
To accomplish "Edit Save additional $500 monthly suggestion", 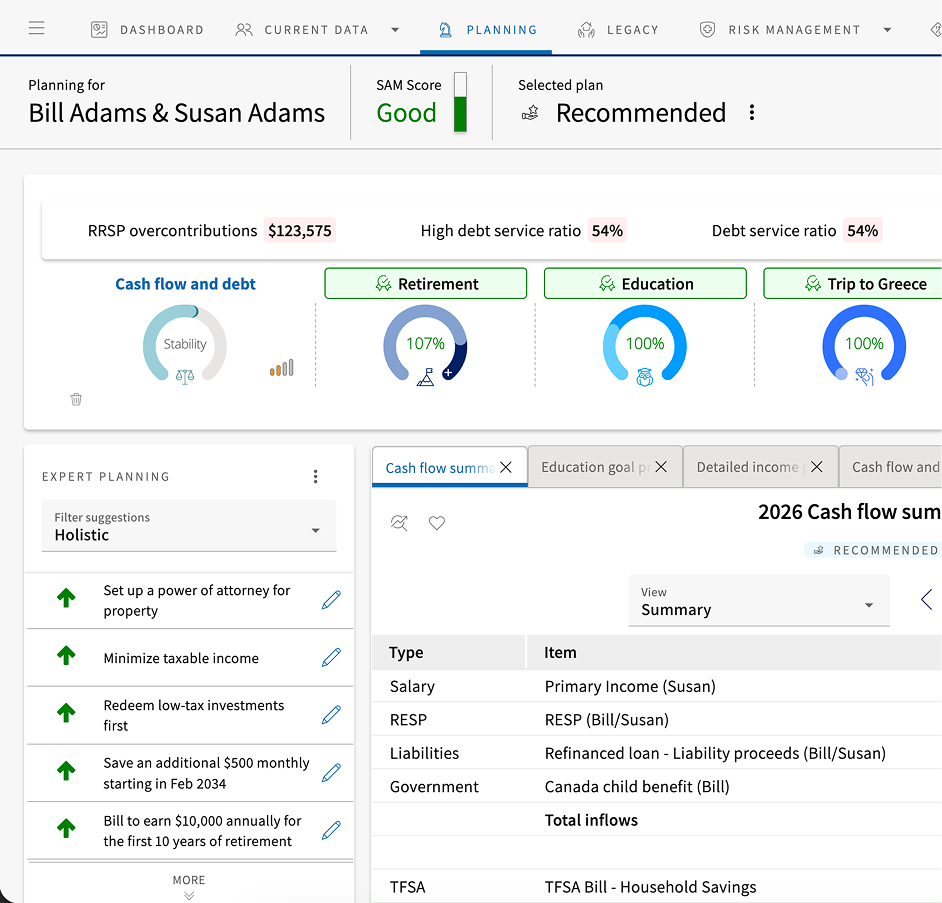I will (x=332, y=773).
